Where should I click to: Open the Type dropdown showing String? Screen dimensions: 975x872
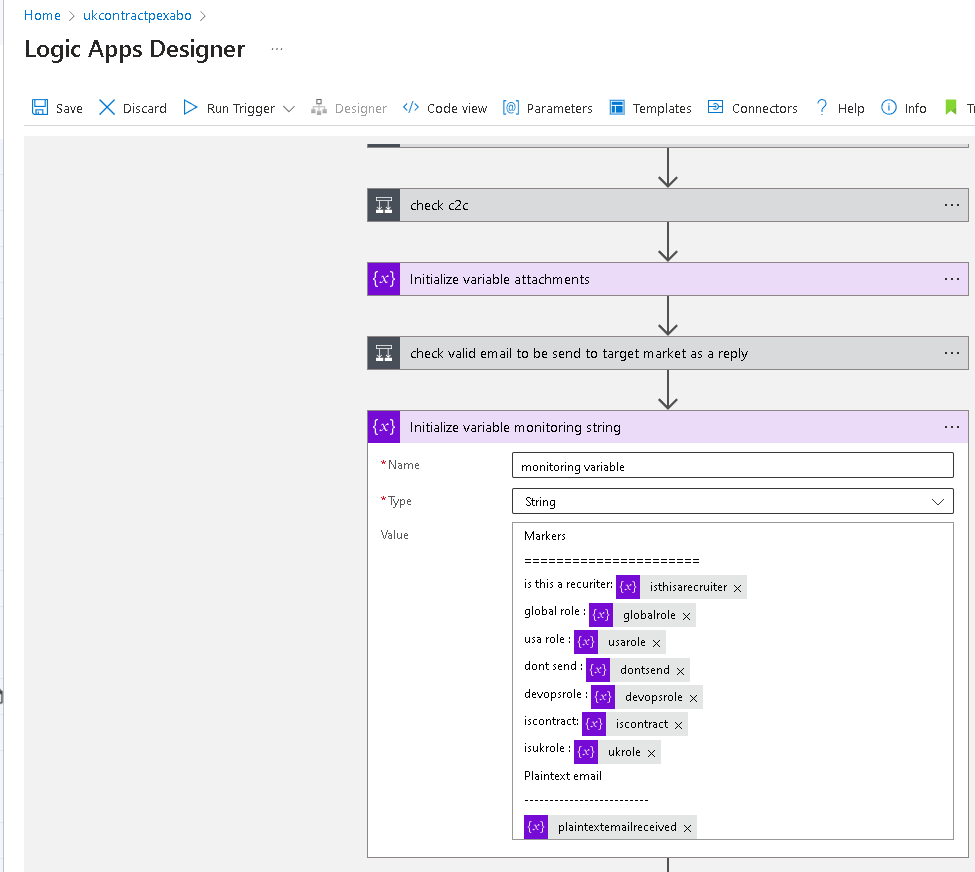click(732, 501)
